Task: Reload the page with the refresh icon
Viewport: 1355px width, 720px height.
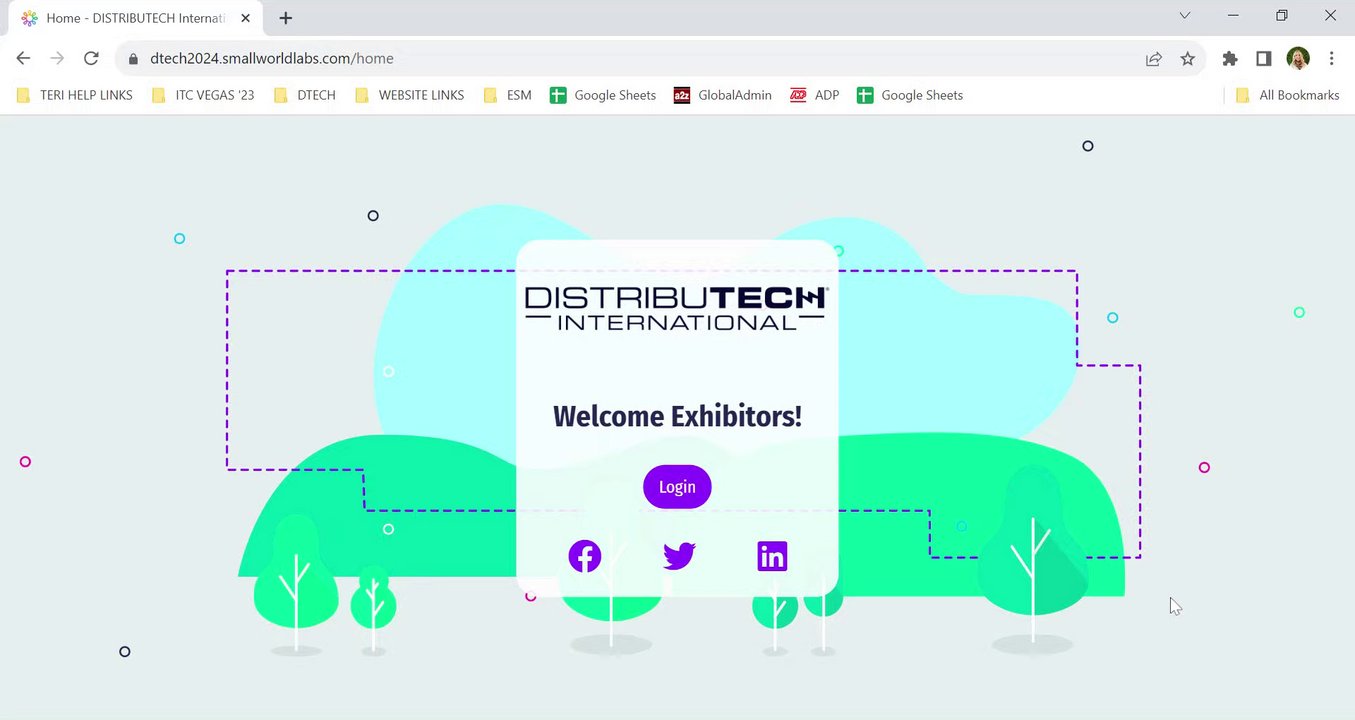Action: 91,58
